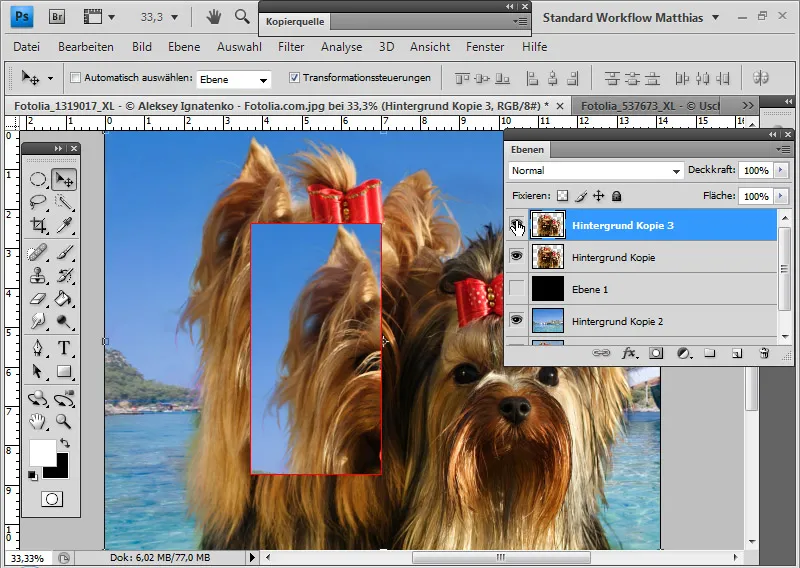Viewport: 800px width, 568px height.
Task: Toggle lock image pixels
Action: point(581,195)
